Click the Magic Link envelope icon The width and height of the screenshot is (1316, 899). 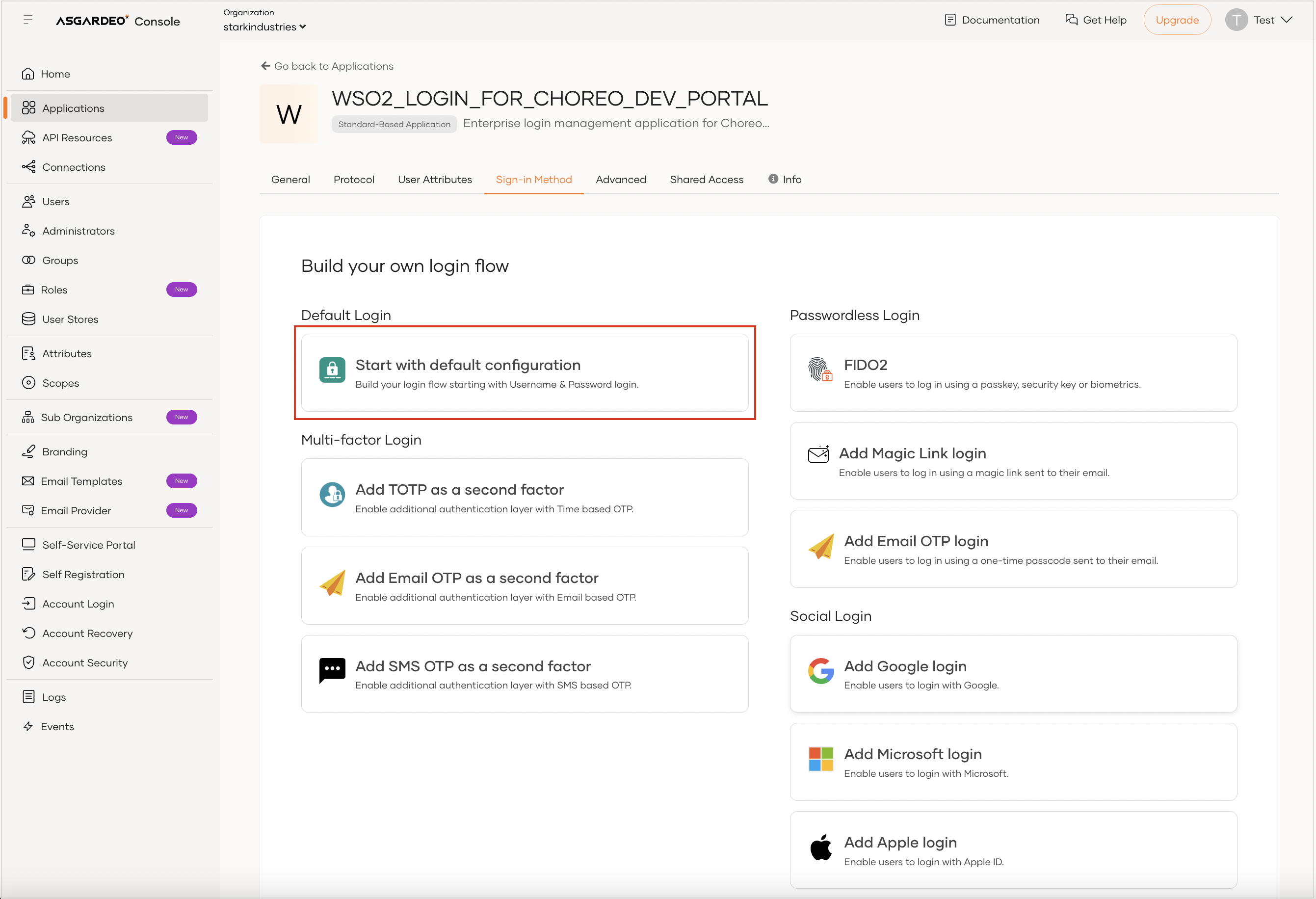818,454
